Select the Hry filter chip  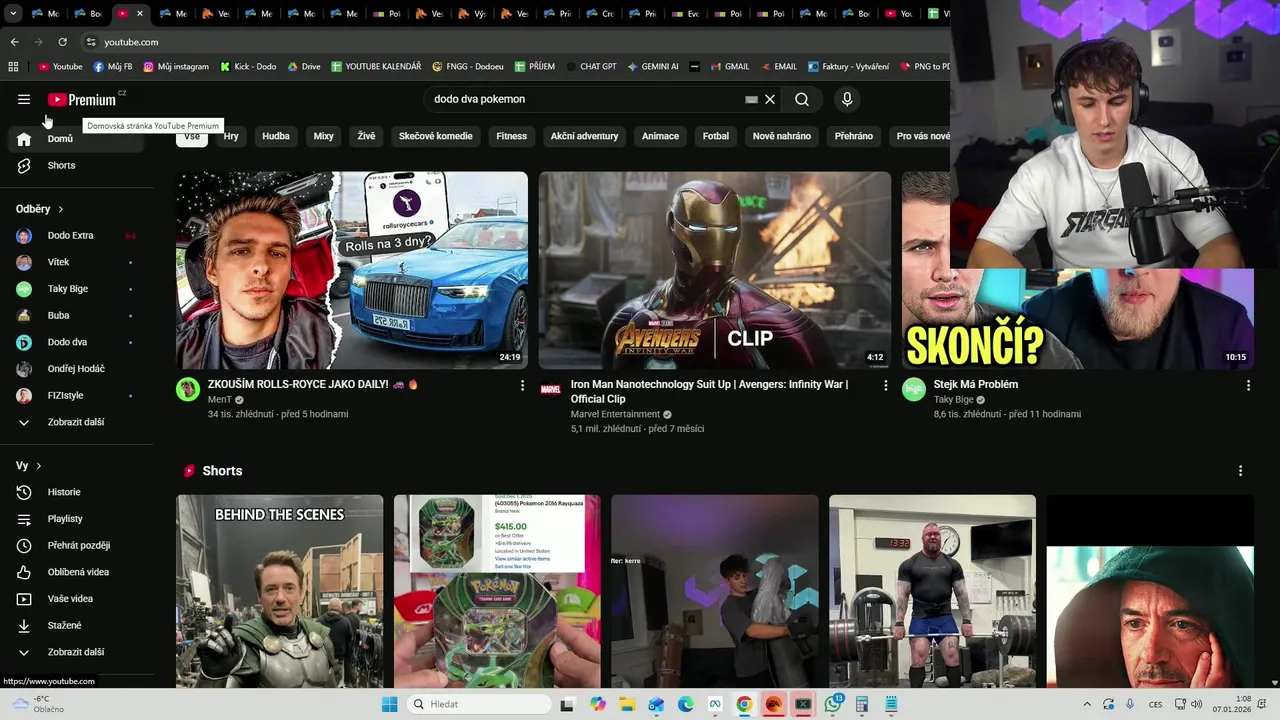(x=231, y=136)
